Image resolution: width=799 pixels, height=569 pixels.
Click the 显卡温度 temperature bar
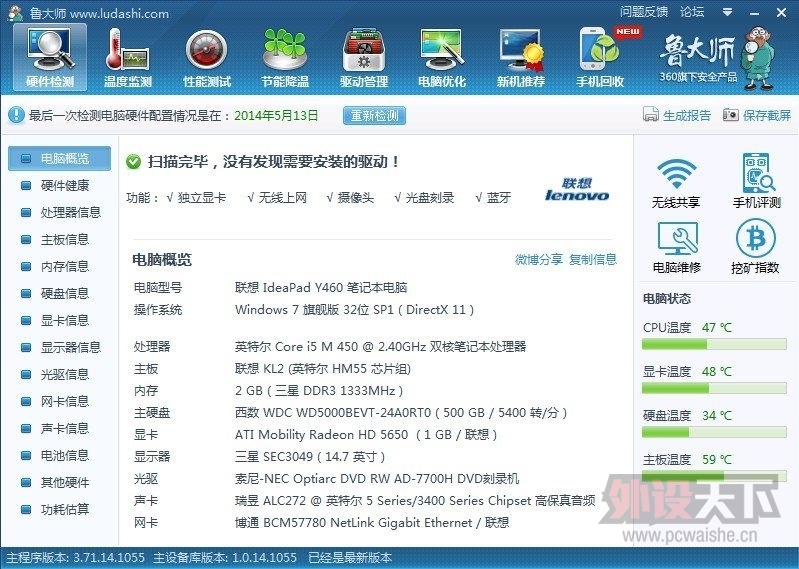pos(714,389)
